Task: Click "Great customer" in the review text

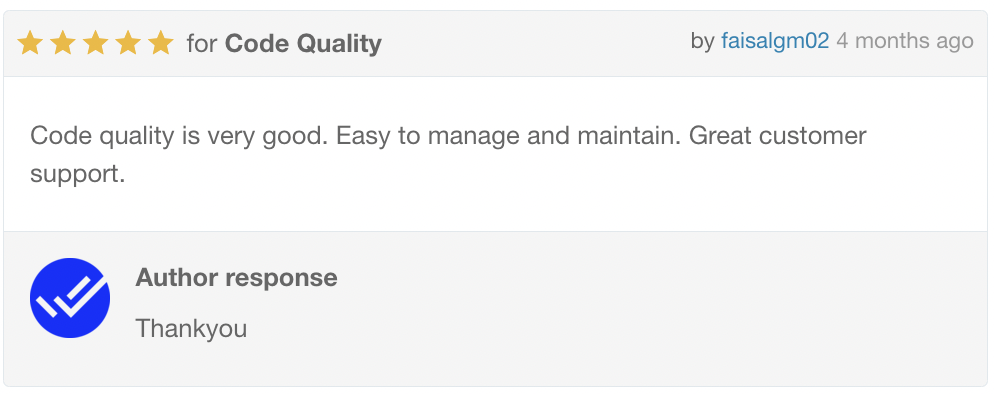Action: point(777,136)
